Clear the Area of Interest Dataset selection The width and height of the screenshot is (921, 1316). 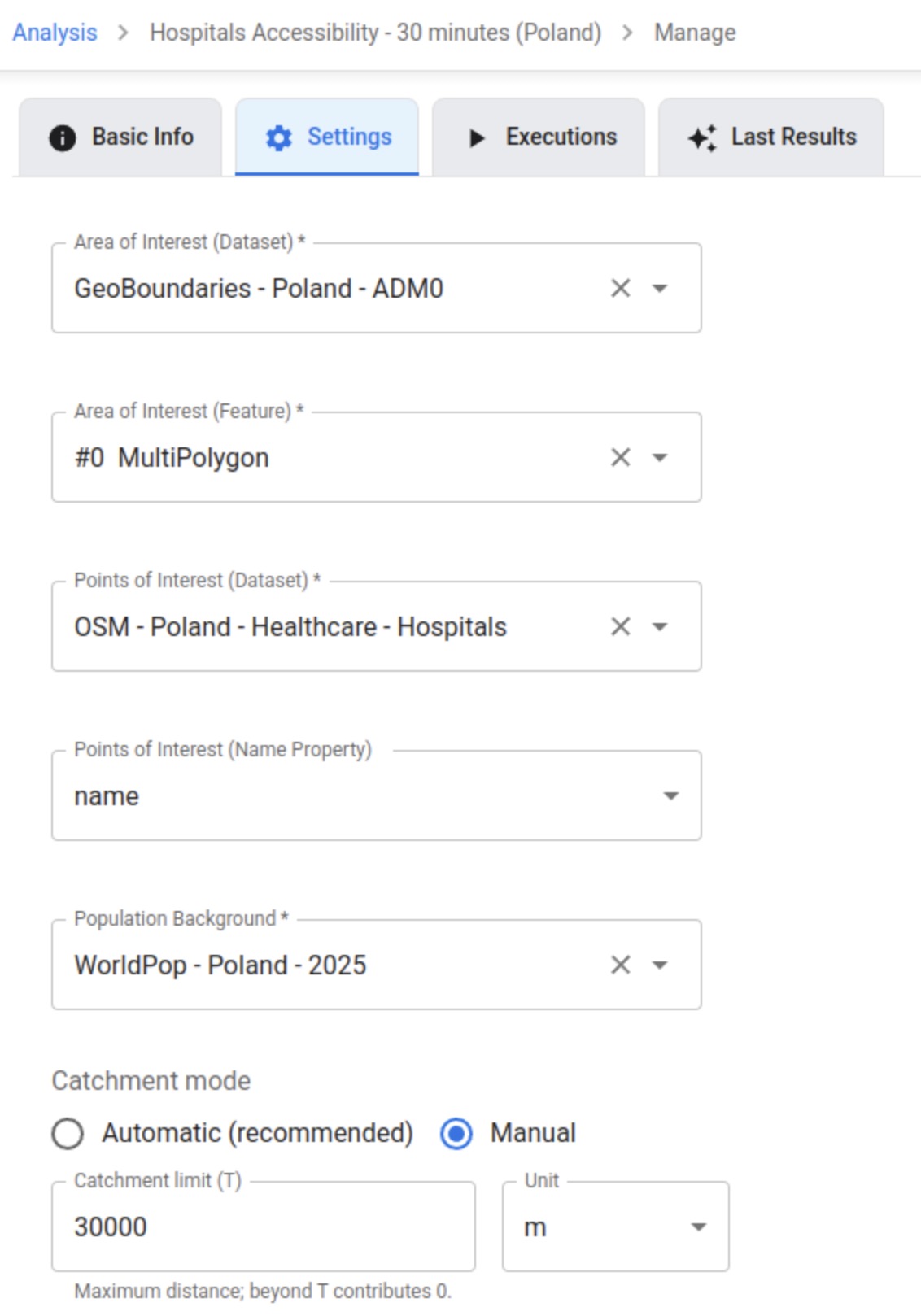tap(621, 288)
